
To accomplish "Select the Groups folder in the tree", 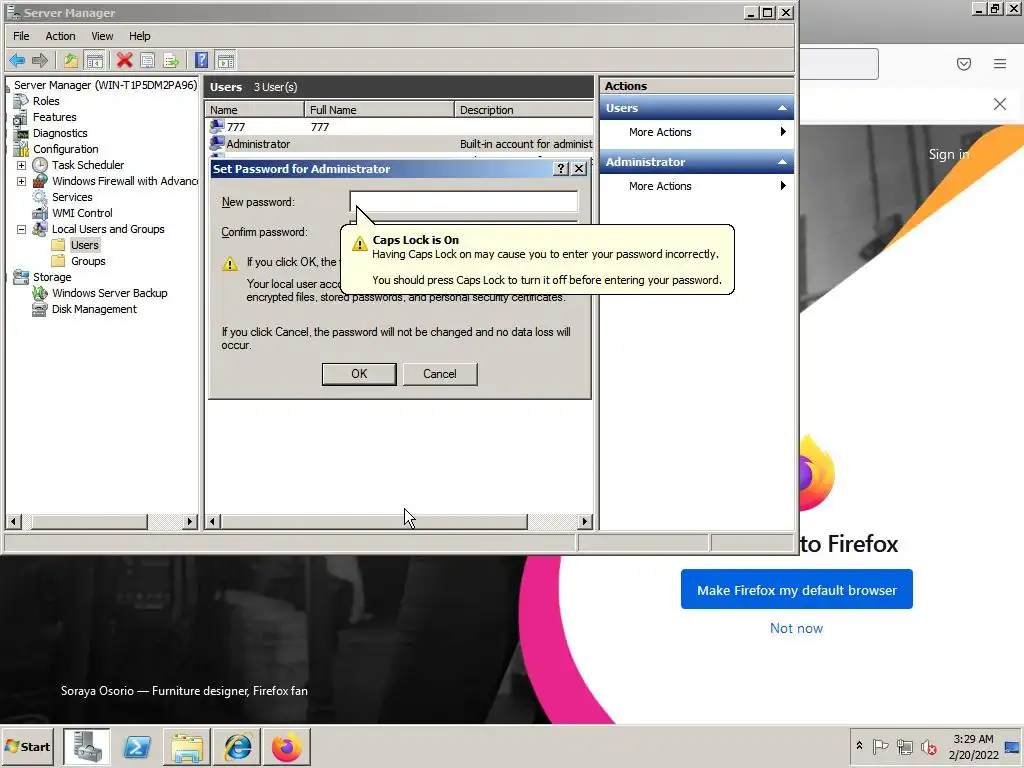I will click(x=88, y=261).
